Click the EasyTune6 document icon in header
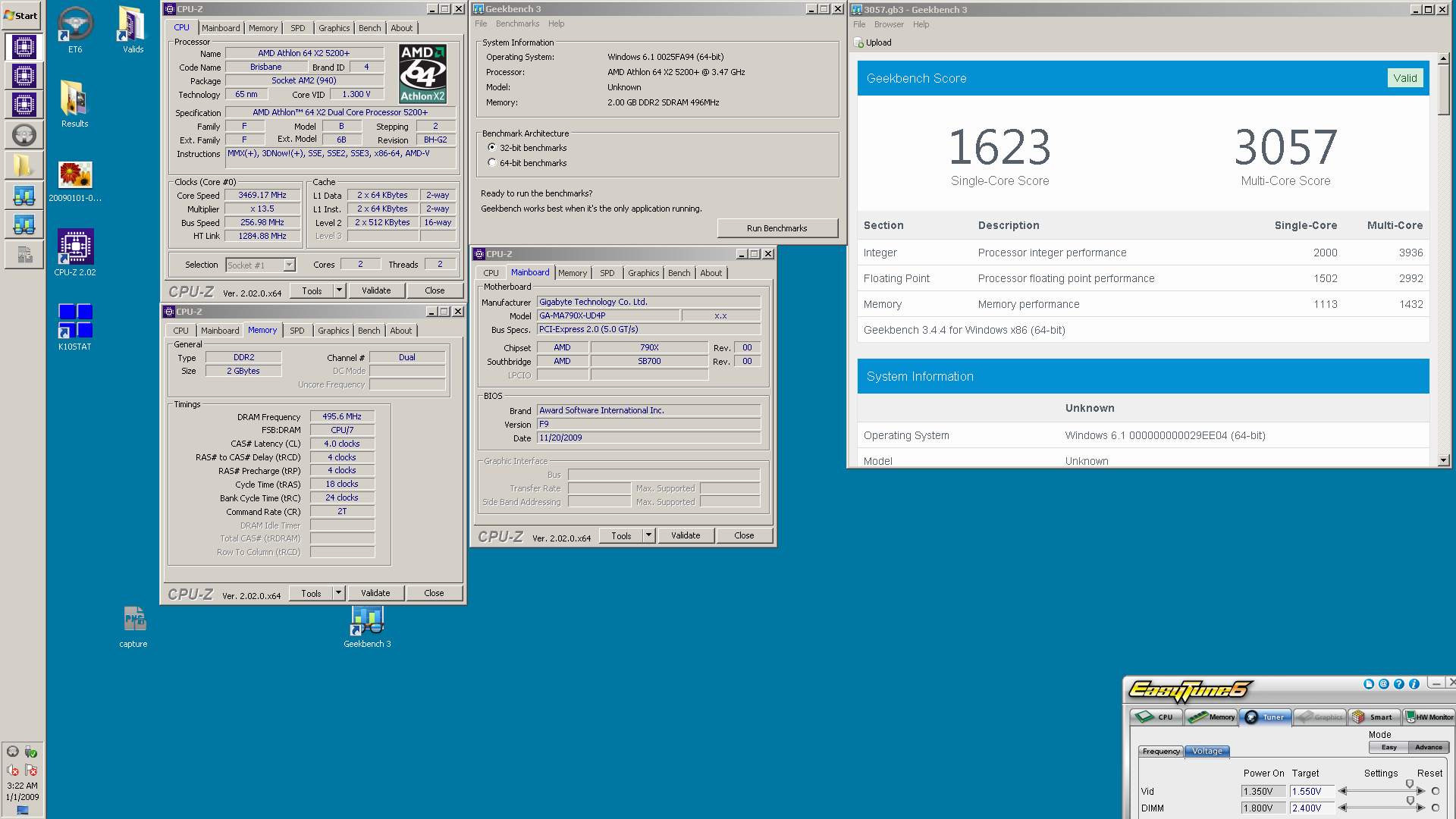Image resolution: width=1456 pixels, height=819 pixels. click(x=1369, y=684)
